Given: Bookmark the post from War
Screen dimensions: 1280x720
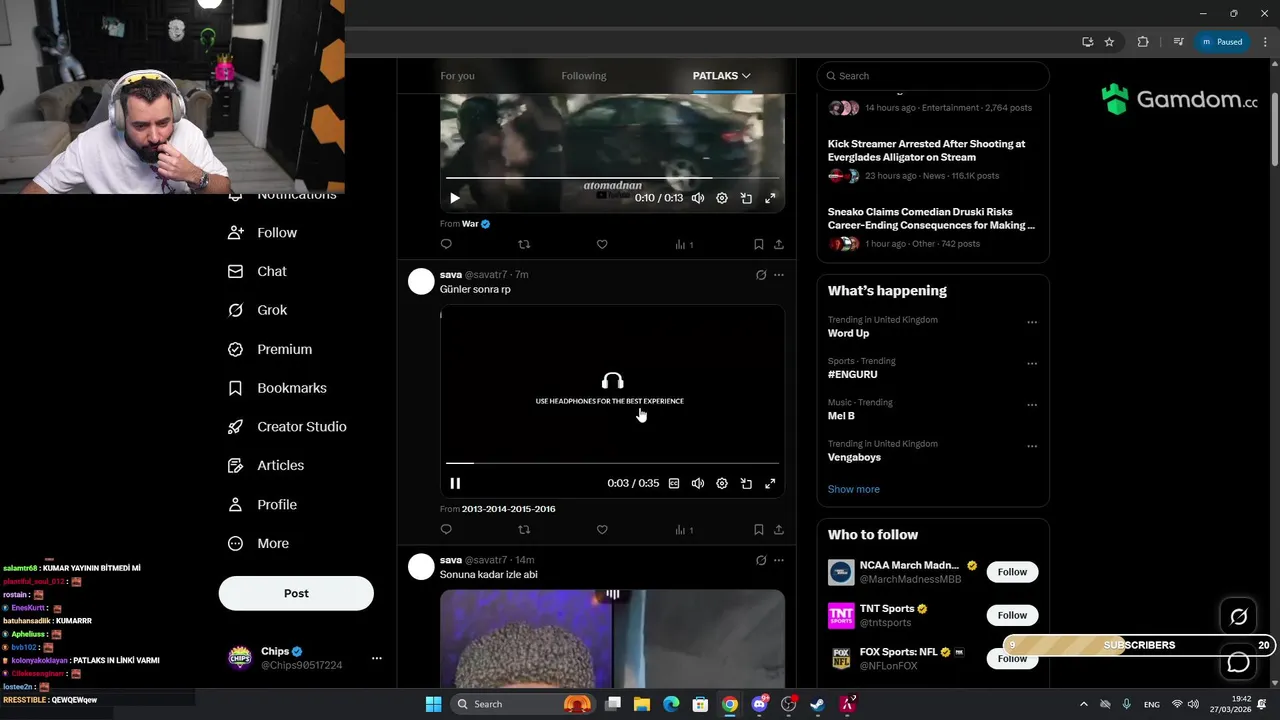Looking at the screenshot, I should pyautogui.click(x=758, y=244).
